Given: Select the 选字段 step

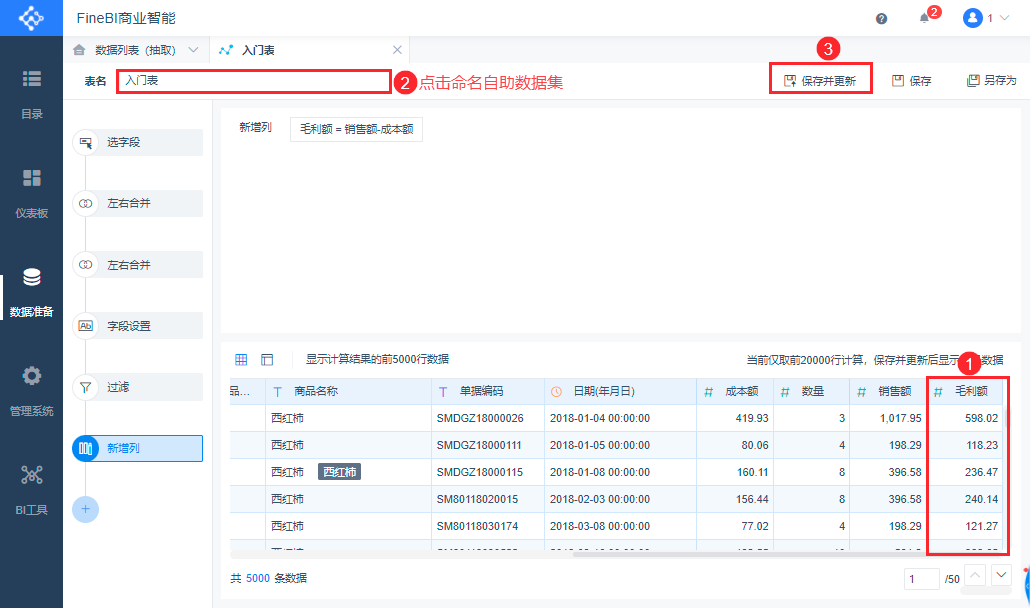Looking at the screenshot, I should pyautogui.click(x=137, y=142).
